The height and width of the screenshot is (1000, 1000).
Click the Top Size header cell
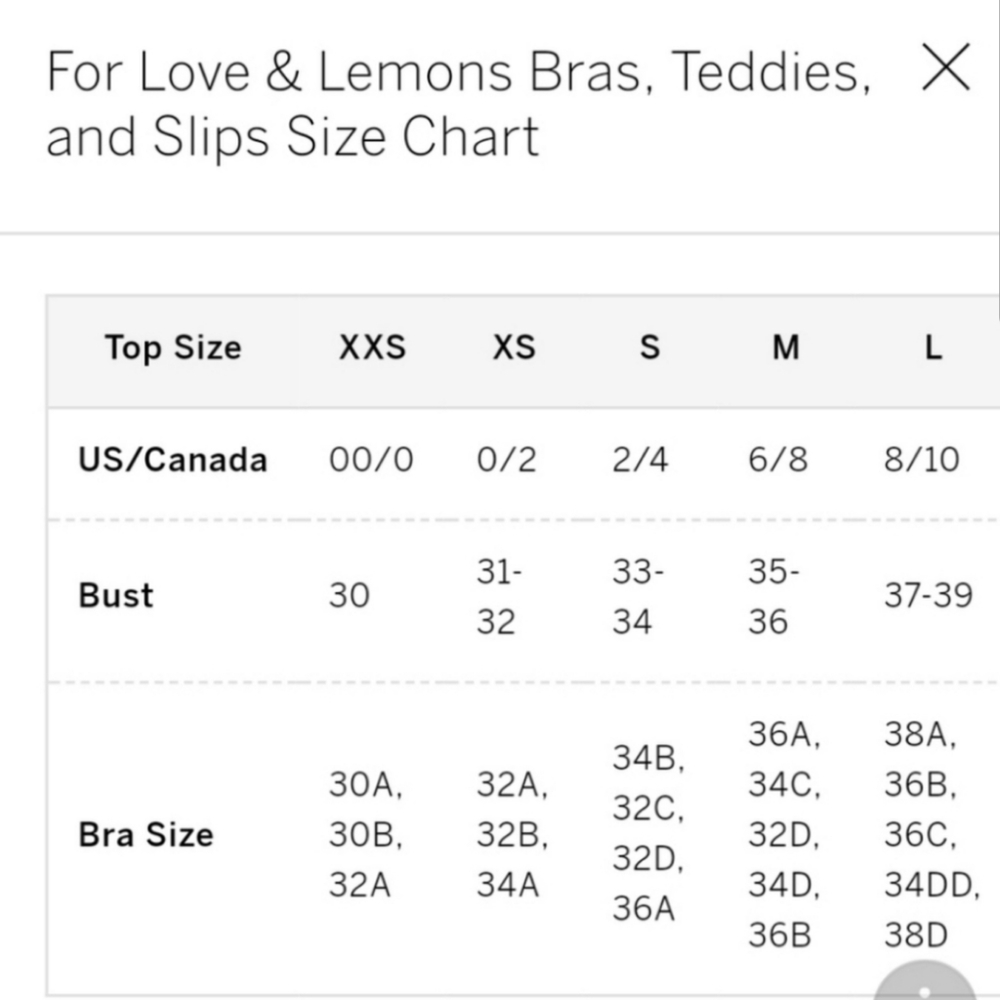pos(173,348)
